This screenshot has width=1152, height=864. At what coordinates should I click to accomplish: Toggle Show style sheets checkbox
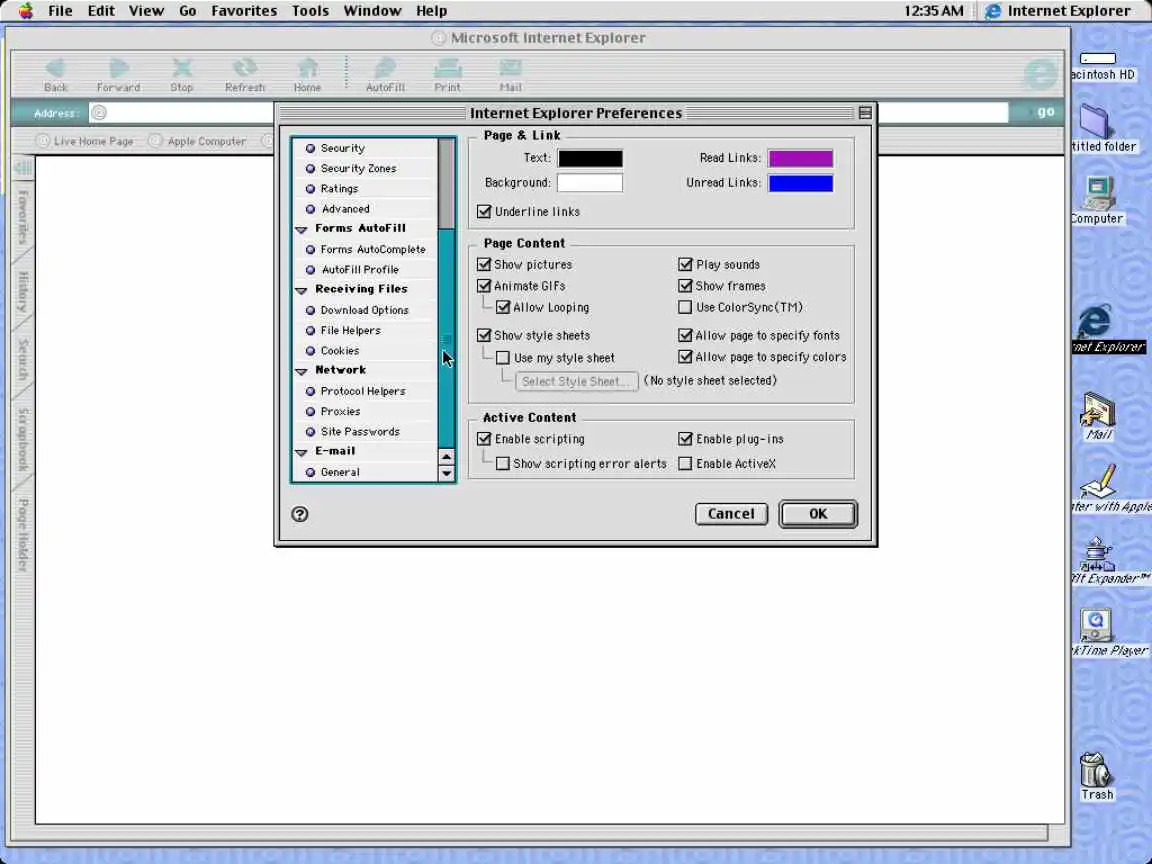click(x=483, y=336)
